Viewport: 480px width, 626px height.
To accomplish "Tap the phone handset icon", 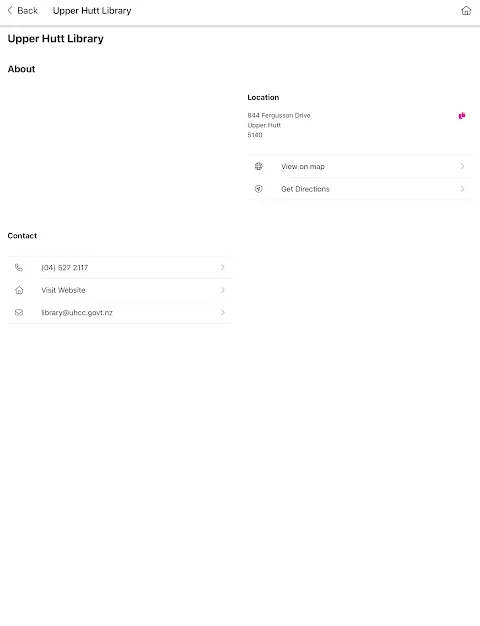I will 19,267.
